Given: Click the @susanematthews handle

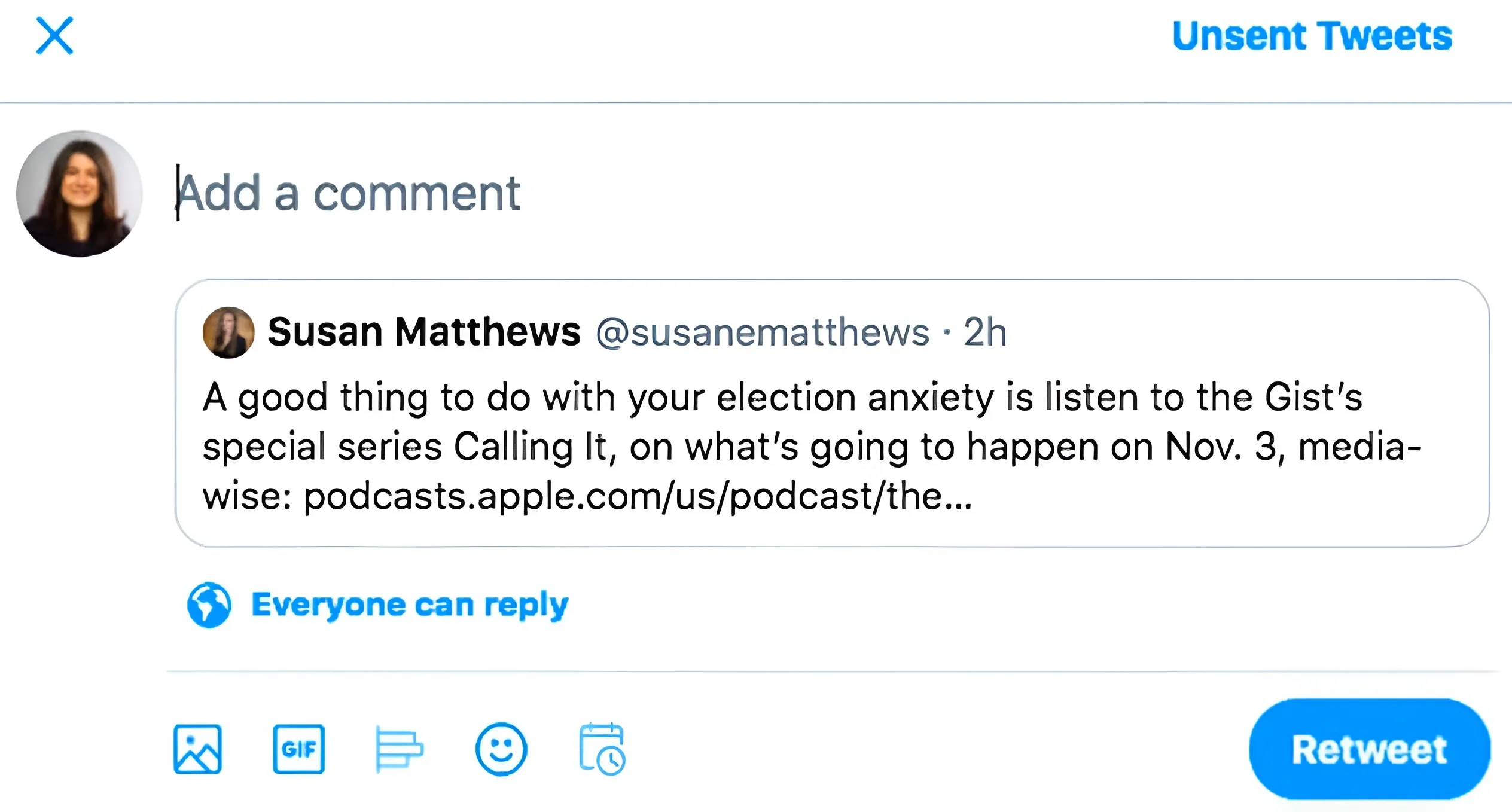Looking at the screenshot, I should coord(763,332).
